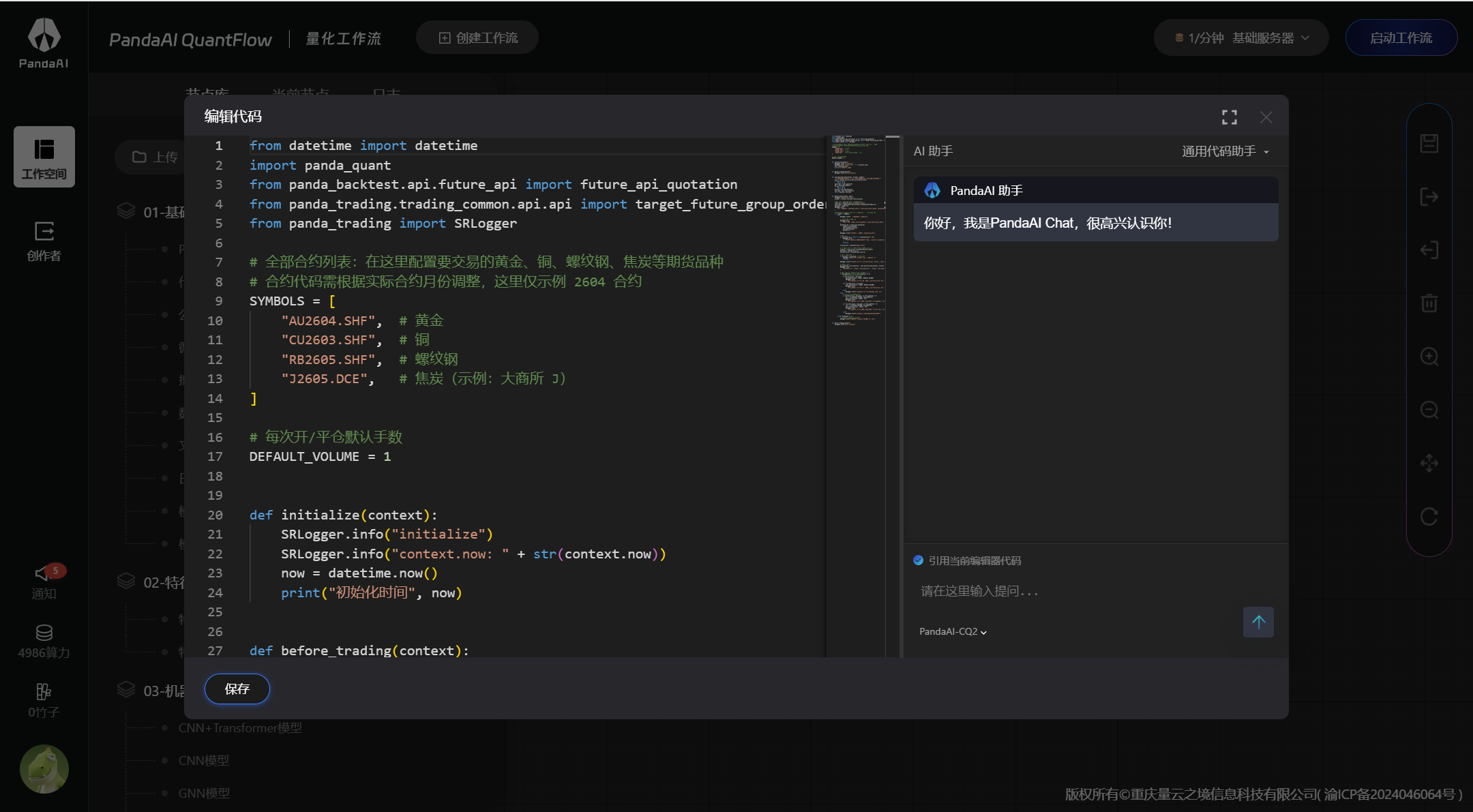Click the now = datetime.now() line
Image resolution: width=1473 pixels, height=812 pixels.
(x=359, y=573)
